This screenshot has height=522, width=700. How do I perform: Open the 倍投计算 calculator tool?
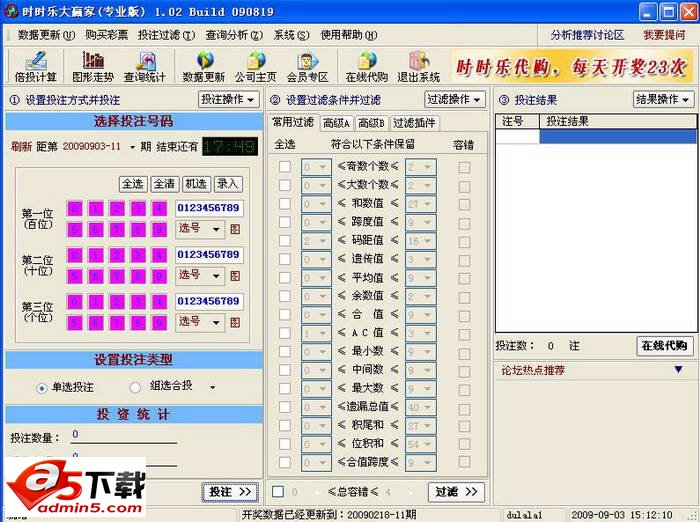[35, 67]
